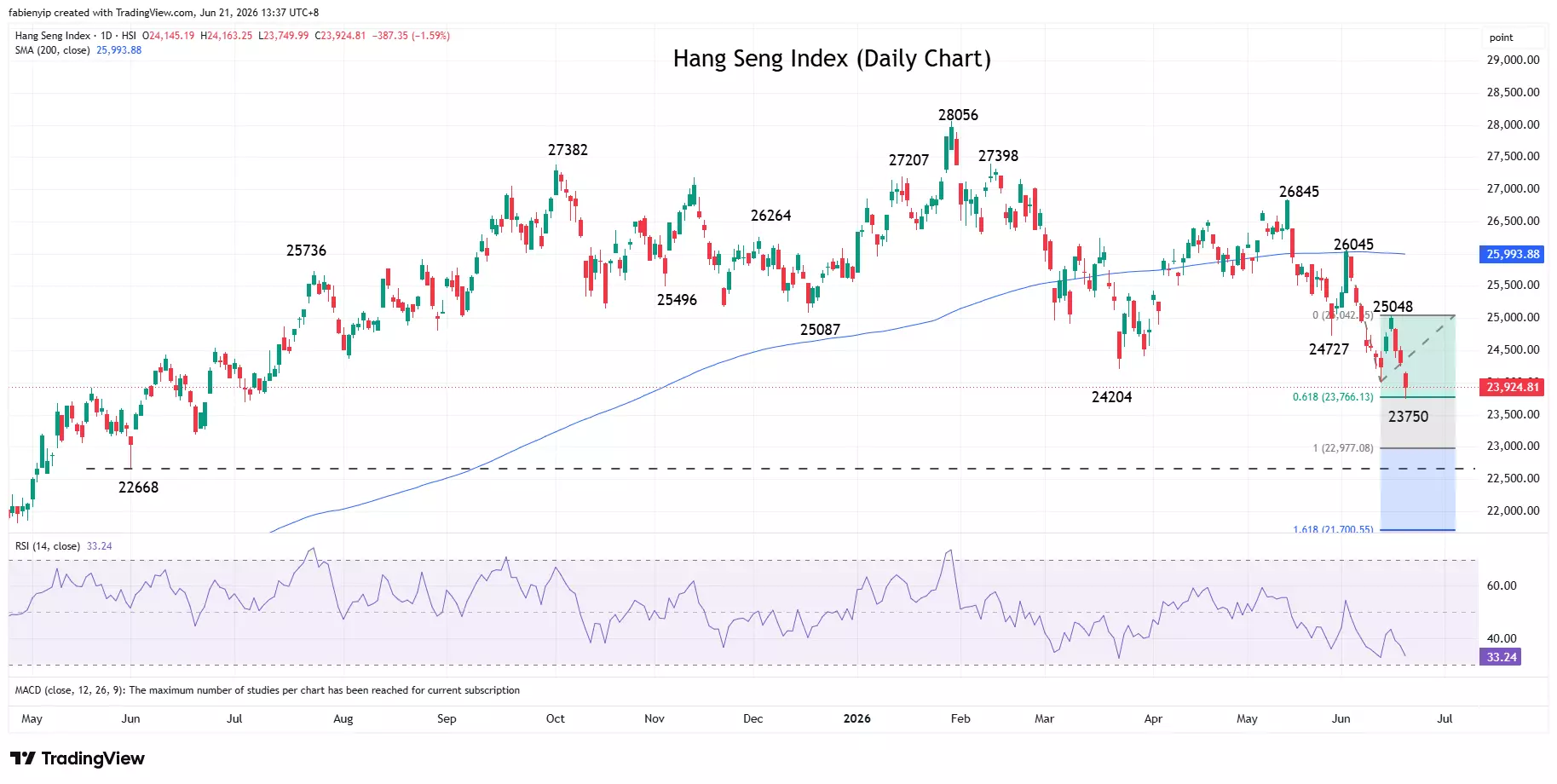1557x784 pixels.
Task: Click the 27382 high label near October
Action: pos(568,150)
